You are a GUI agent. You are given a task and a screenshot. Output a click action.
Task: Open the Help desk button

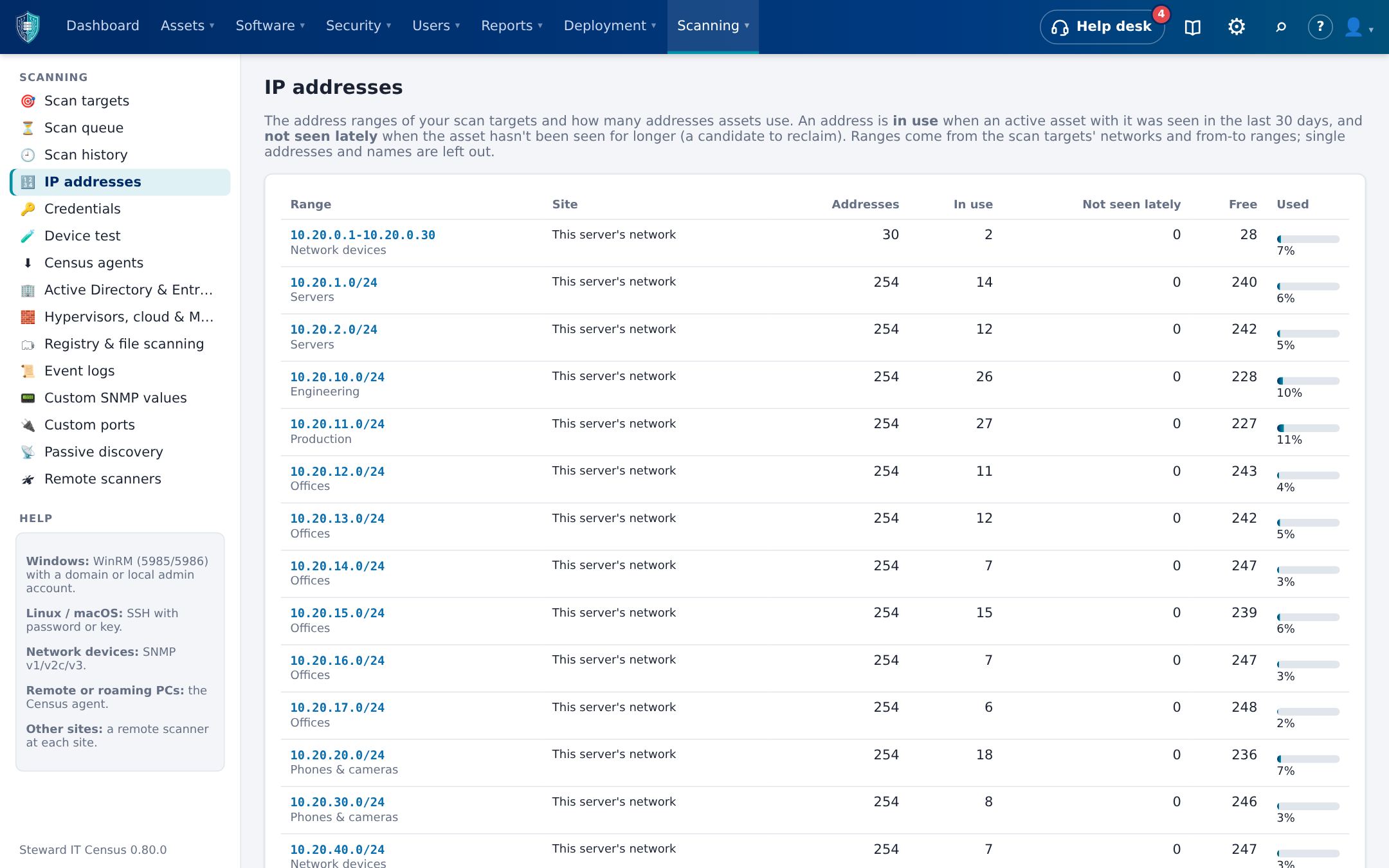coord(1102,27)
